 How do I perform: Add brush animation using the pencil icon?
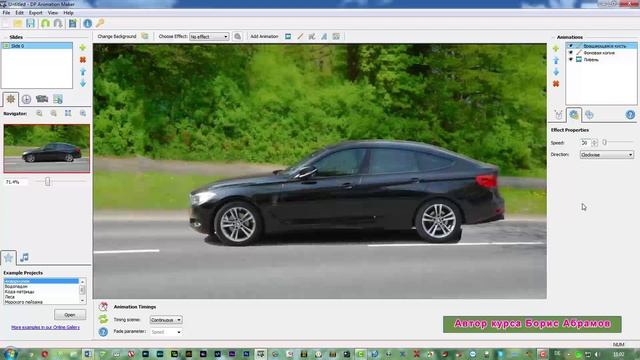point(300,36)
